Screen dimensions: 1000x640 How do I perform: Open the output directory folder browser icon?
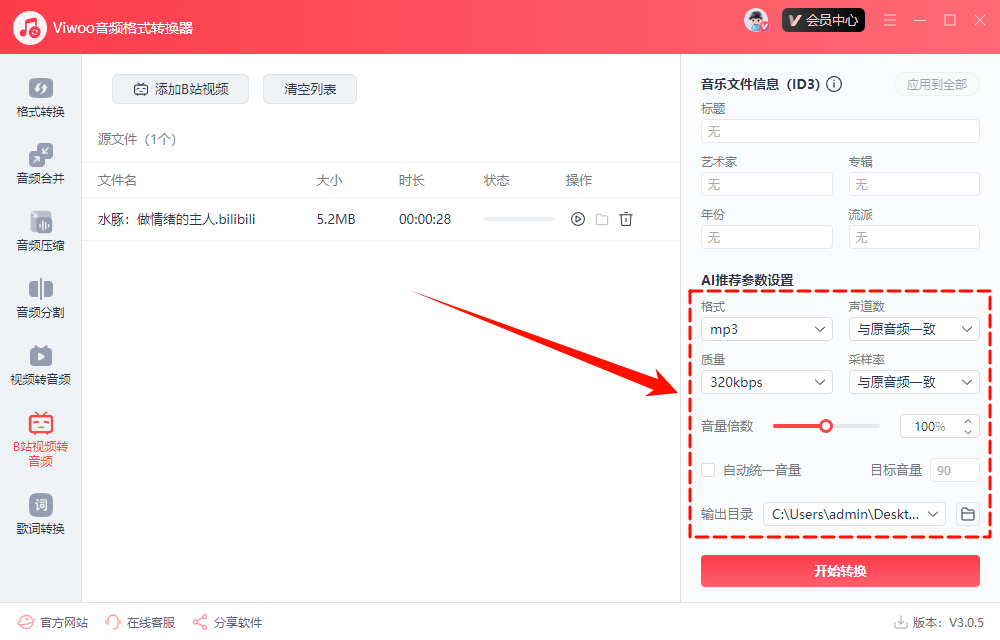click(967, 513)
